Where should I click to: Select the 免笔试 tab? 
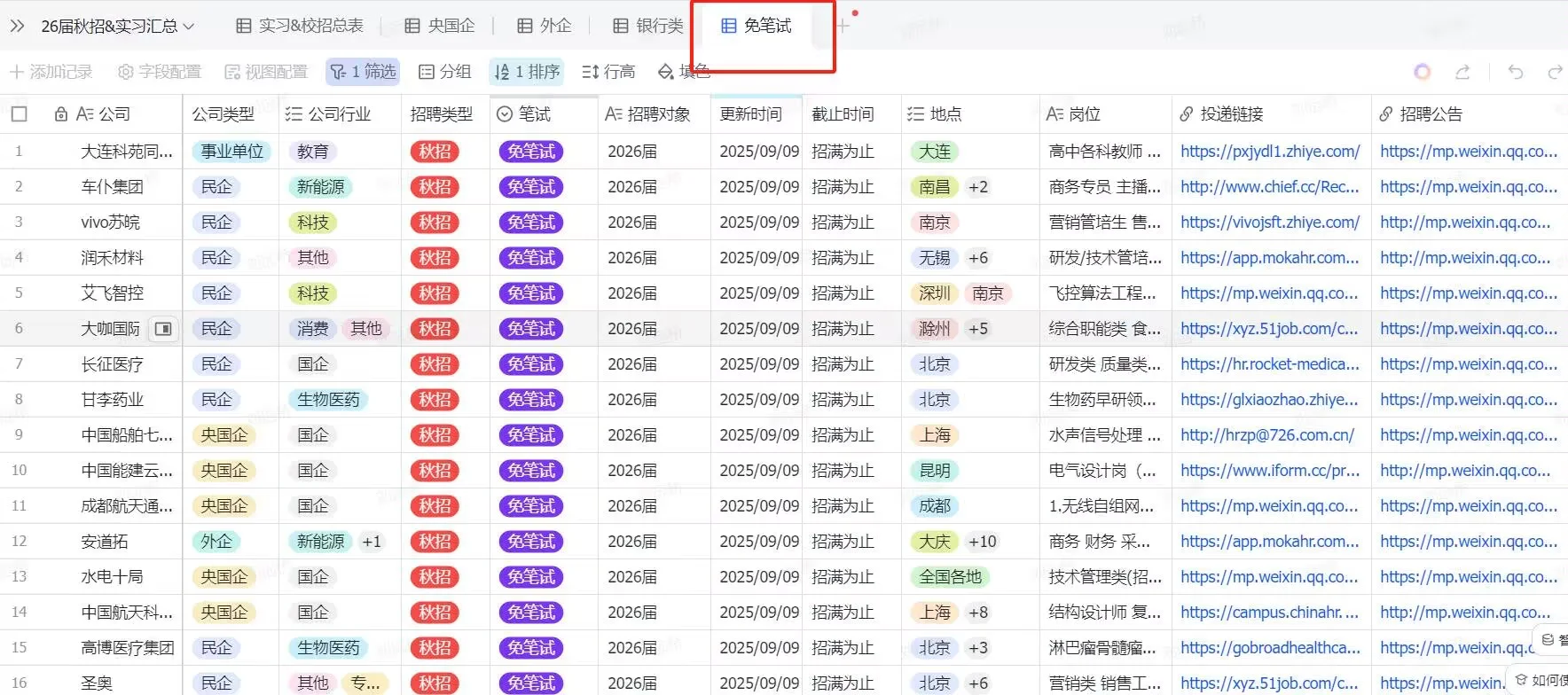tap(757, 26)
